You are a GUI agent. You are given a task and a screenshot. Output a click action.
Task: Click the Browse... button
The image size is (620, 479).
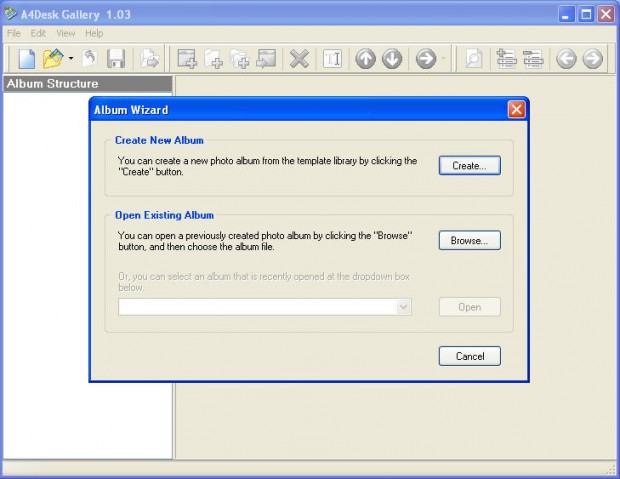pyautogui.click(x=470, y=240)
